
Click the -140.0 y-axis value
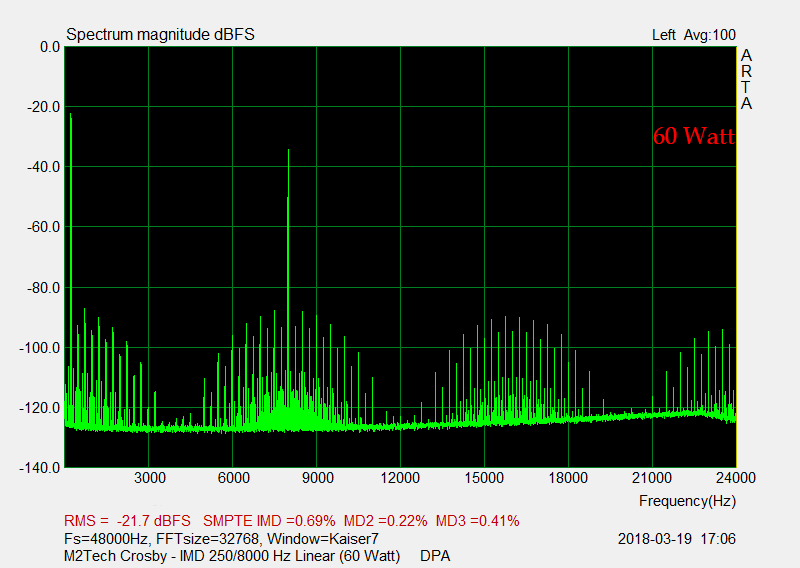[x=40, y=468]
